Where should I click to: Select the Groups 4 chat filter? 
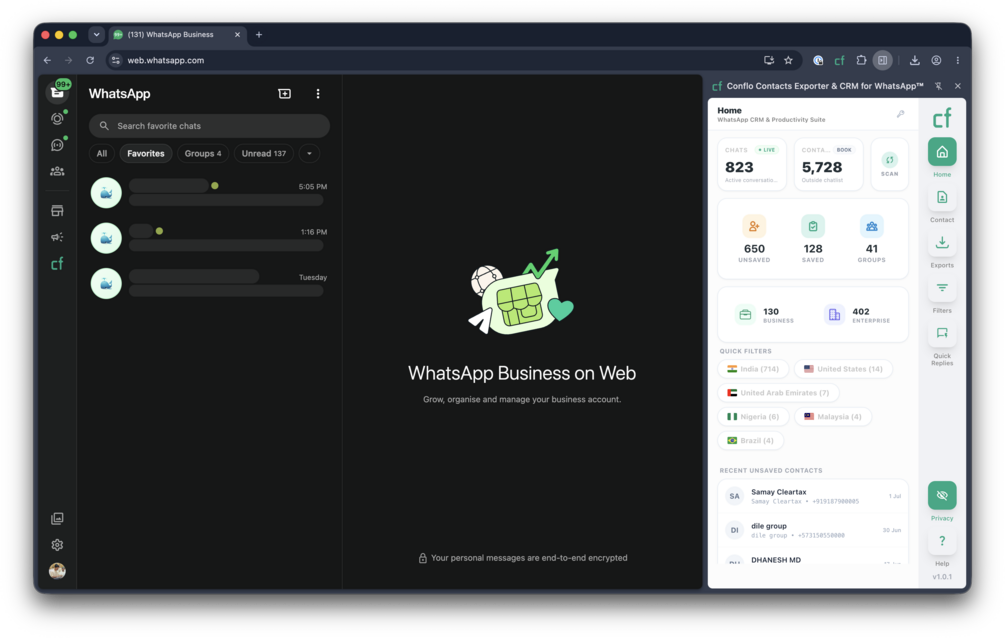(x=203, y=153)
